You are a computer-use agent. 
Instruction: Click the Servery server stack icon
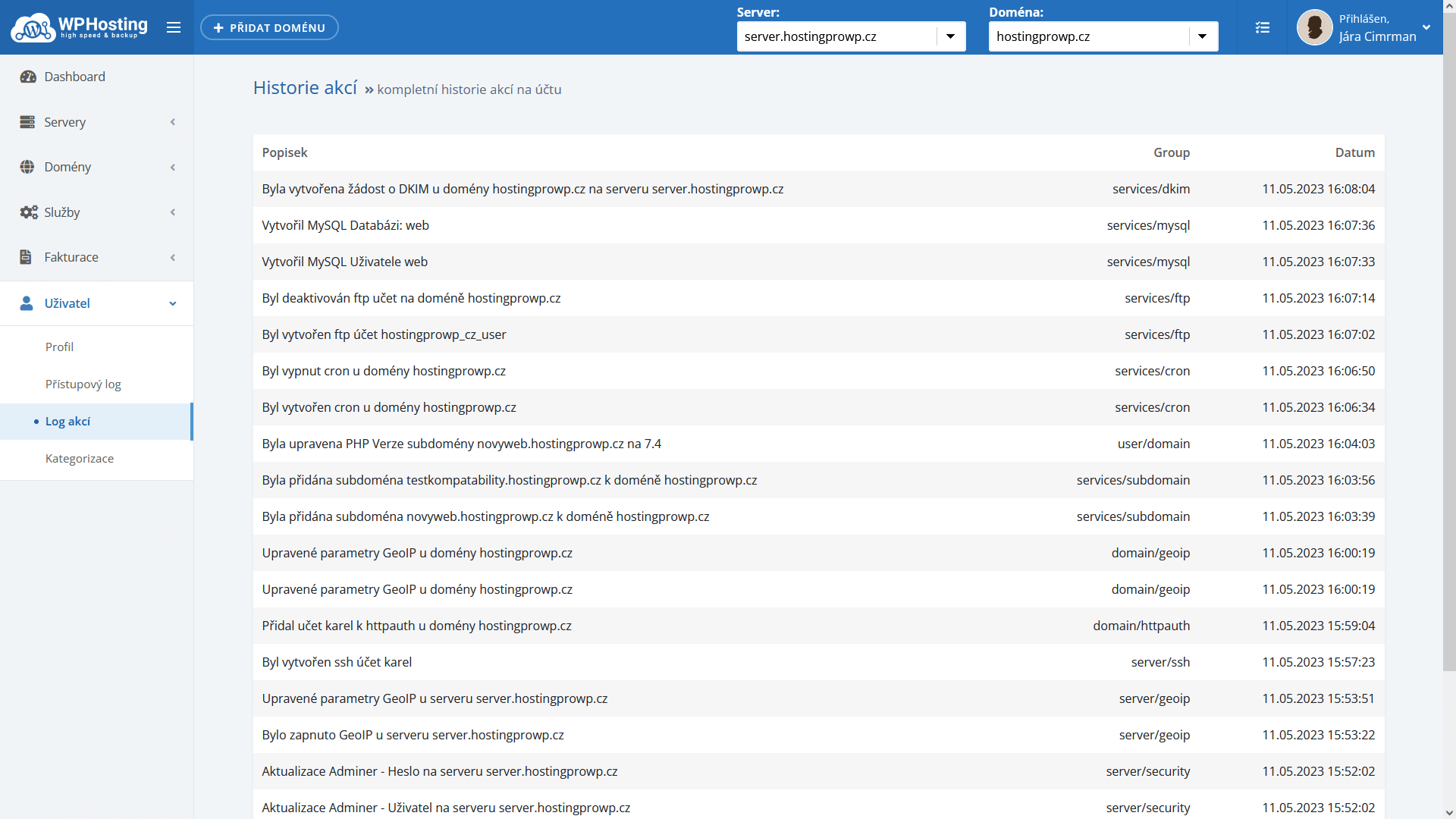pyautogui.click(x=27, y=122)
